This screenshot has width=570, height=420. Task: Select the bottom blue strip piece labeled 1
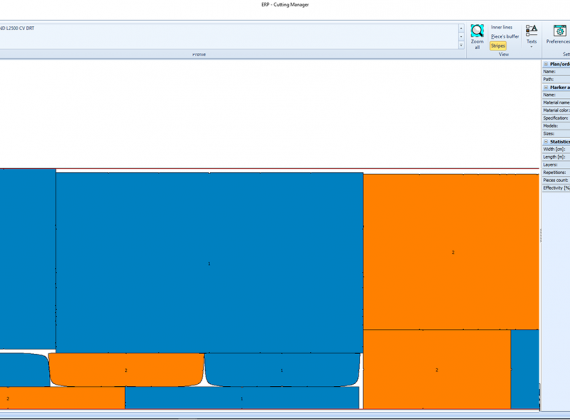point(242,398)
